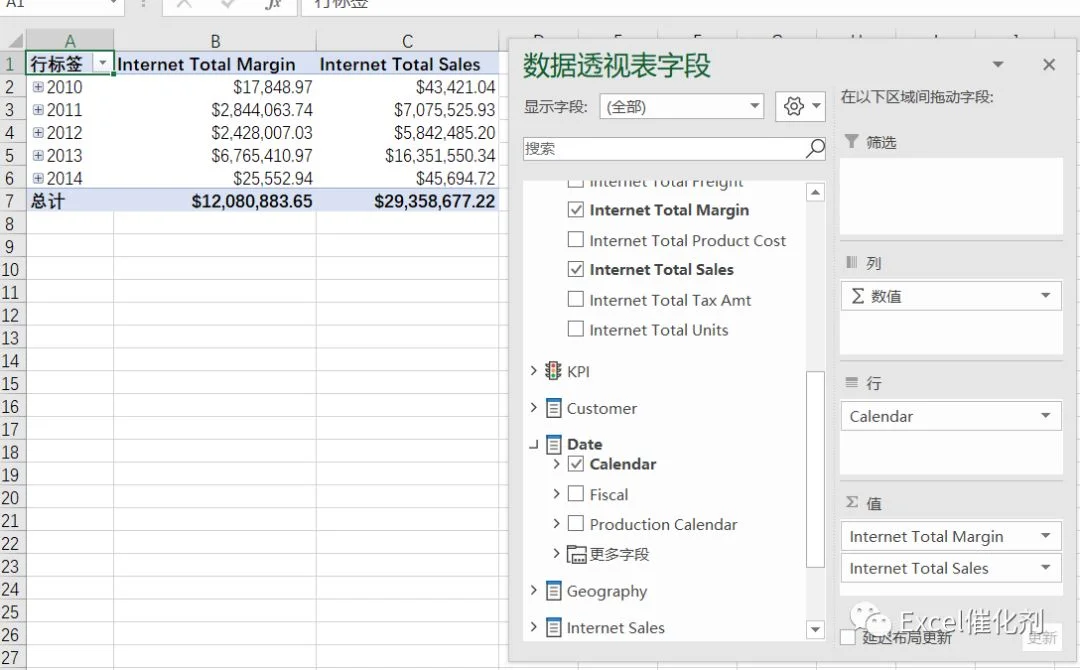Check the Fiscal hierarchy checkbox
The height and width of the screenshot is (670, 1080).
tap(576, 494)
